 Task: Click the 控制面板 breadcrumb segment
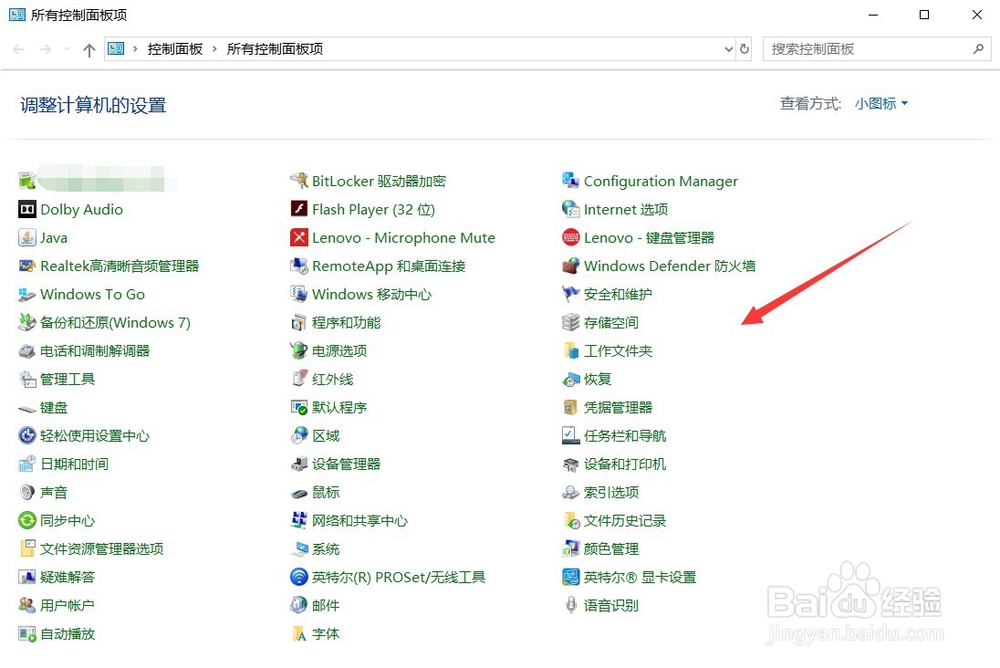tap(175, 49)
